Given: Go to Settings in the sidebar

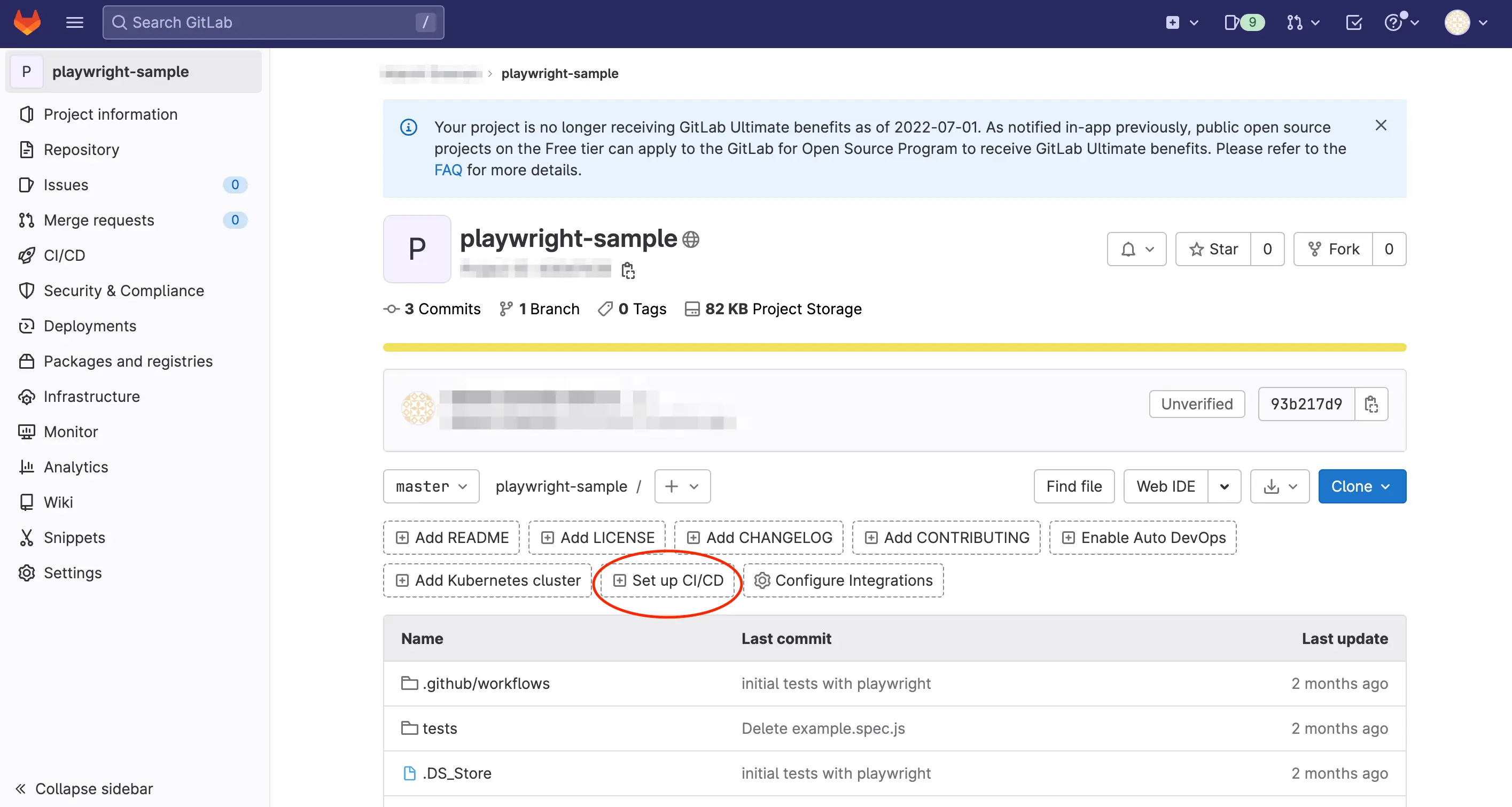Looking at the screenshot, I should coord(73,573).
